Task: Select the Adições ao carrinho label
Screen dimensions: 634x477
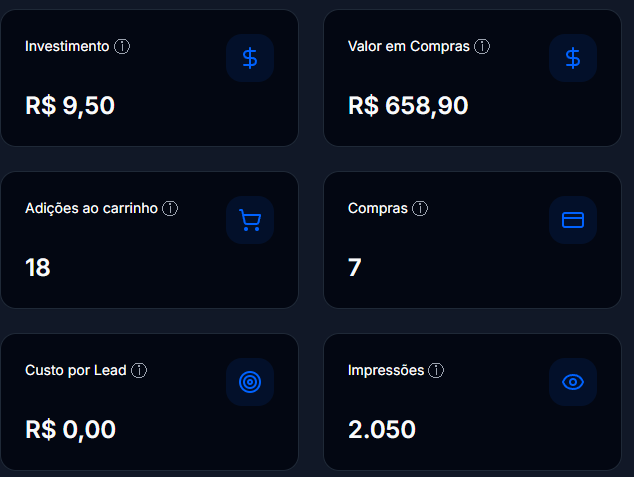Action: [91, 209]
